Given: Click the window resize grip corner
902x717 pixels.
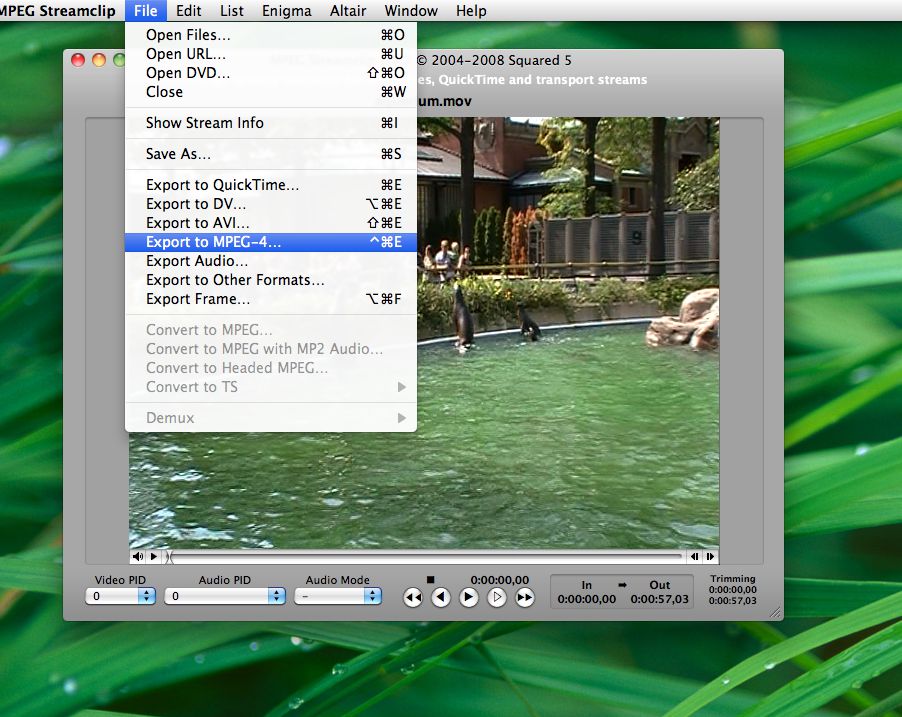Looking at the screenshot, I should 775,613.
